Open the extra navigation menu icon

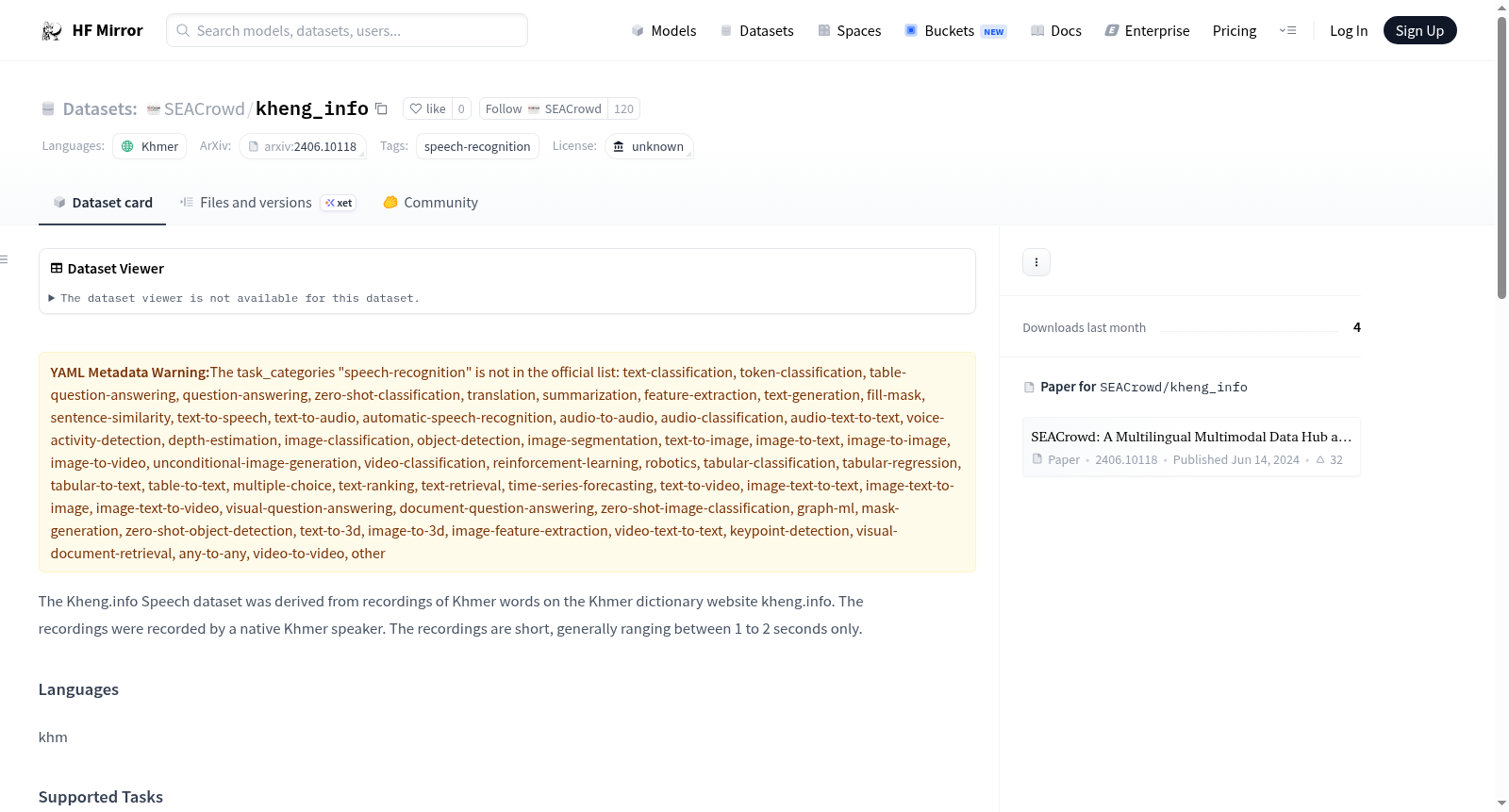coord(1287,31)
